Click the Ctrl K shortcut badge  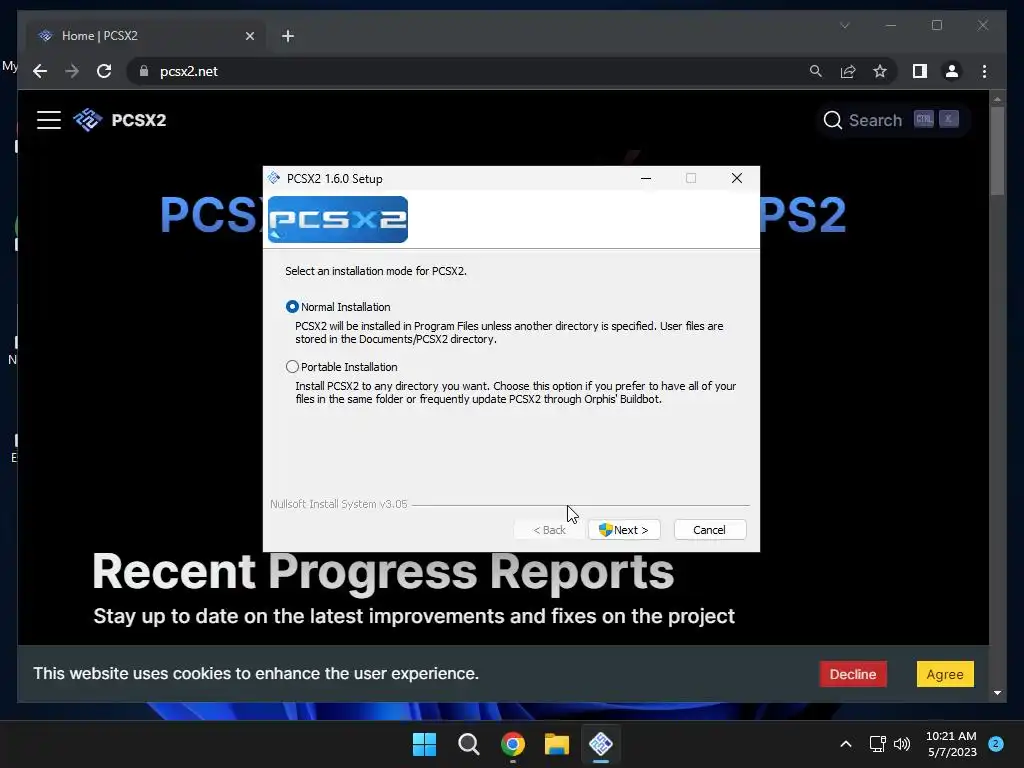point(936,119)
